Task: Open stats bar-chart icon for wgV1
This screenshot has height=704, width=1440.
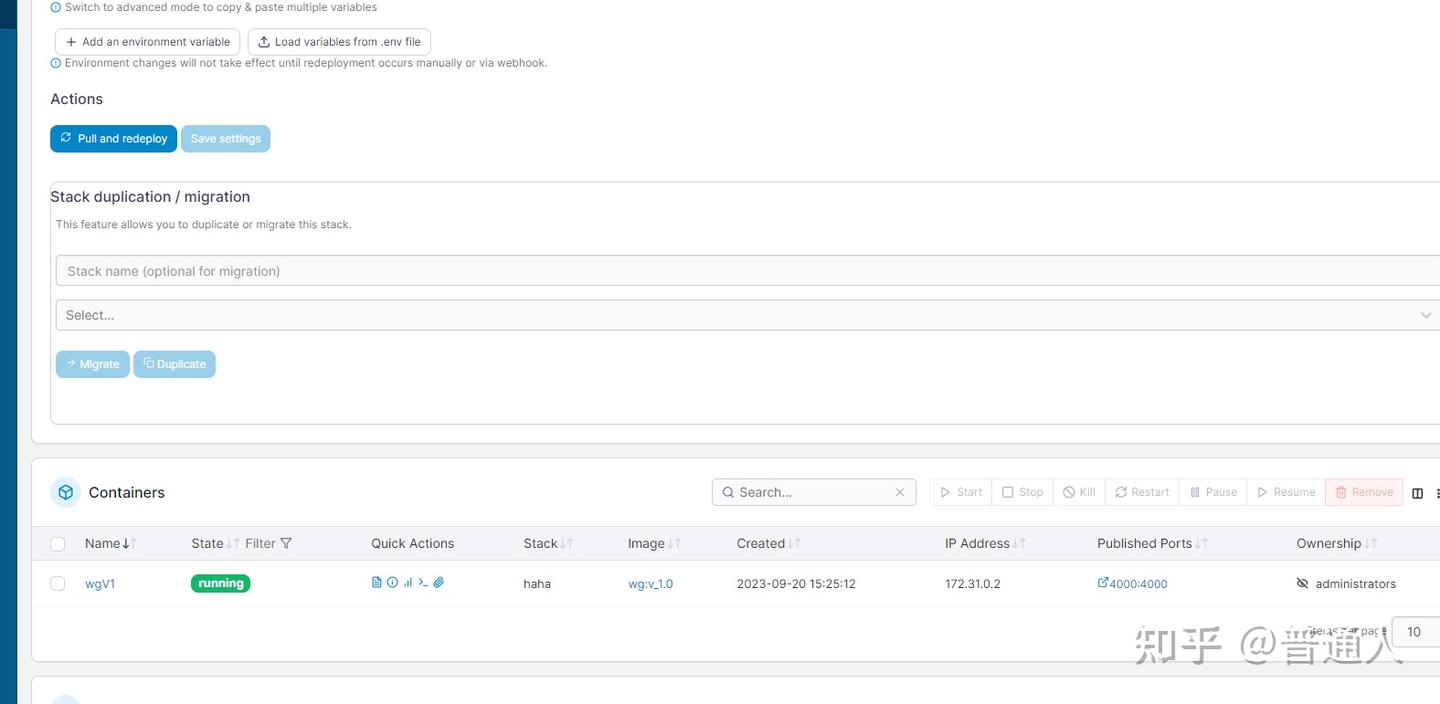Action: tap(408, 582)
